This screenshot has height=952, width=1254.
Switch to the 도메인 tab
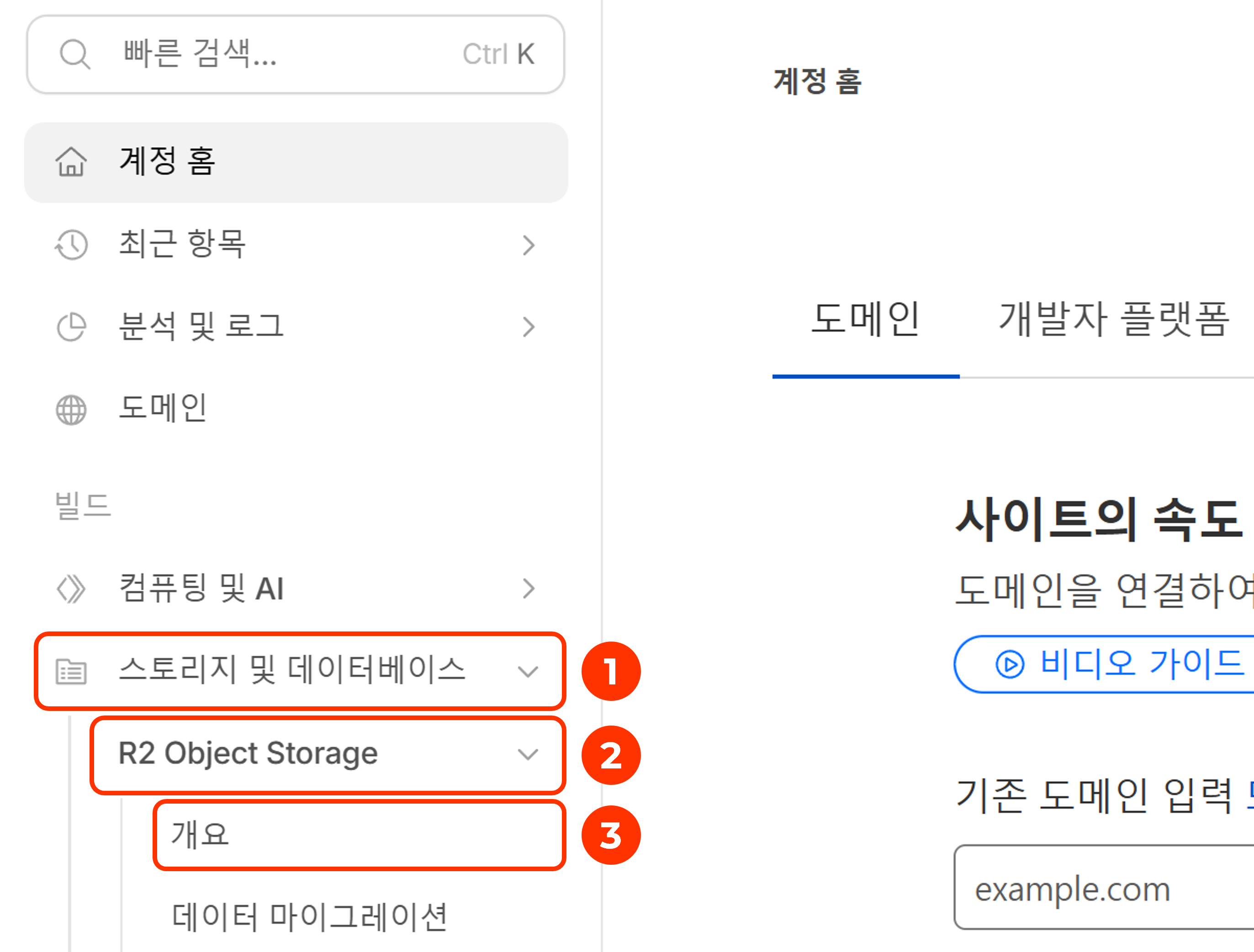tap(865, 320)
